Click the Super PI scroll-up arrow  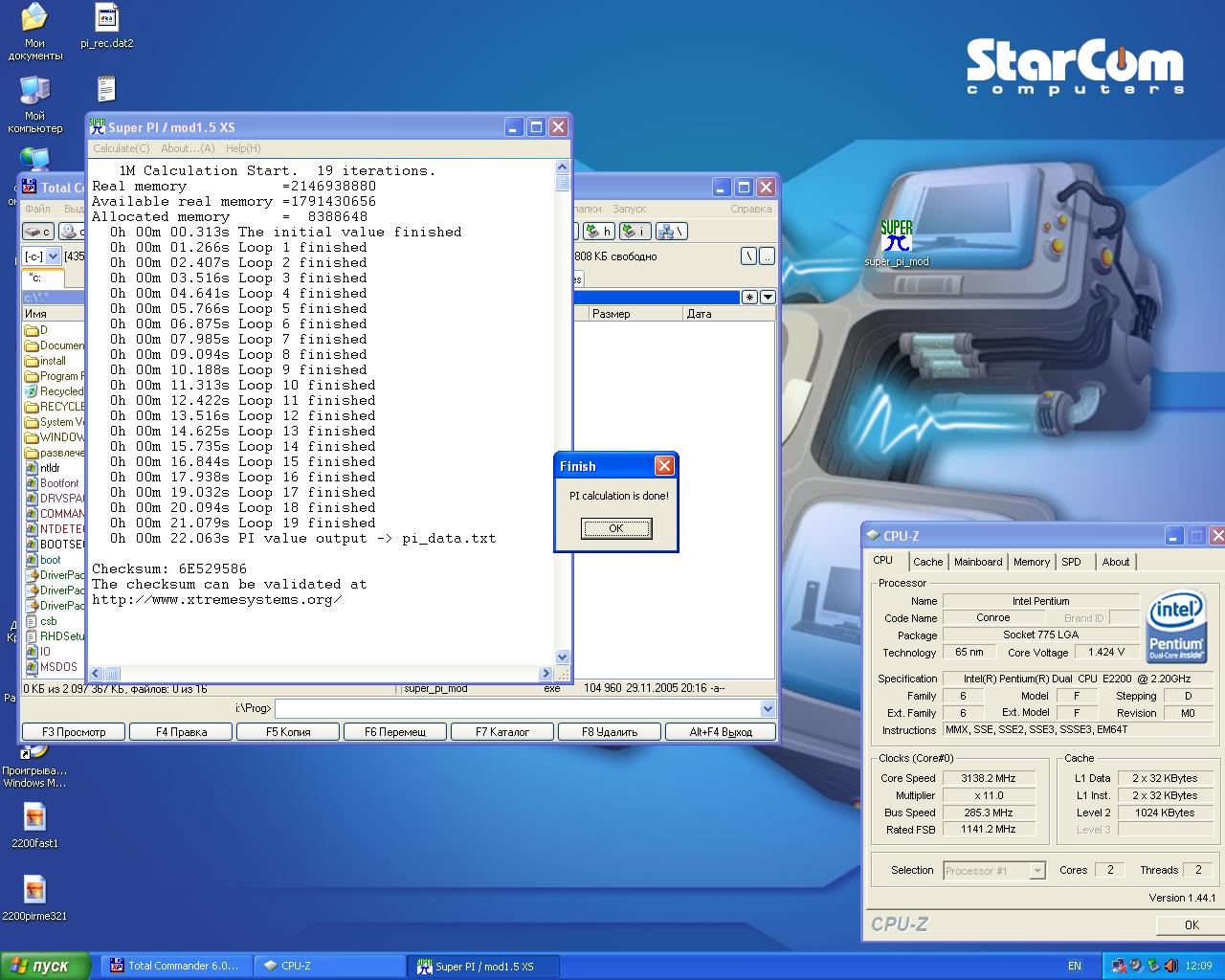tap(562, 167)
